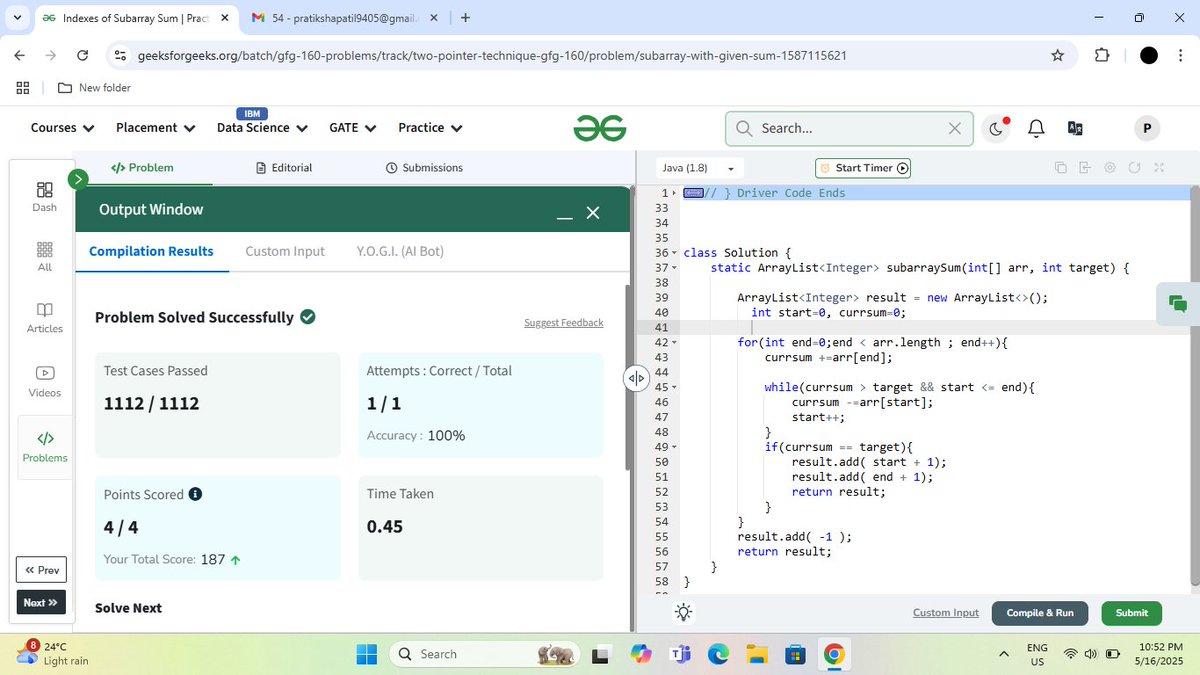Expand the Placement menu
The width and height of the screenshot is (1200, 675).
[x=154, y=128]
